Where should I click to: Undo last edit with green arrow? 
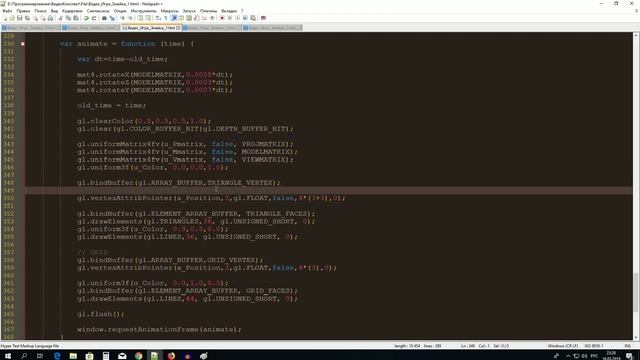[86, 18]
